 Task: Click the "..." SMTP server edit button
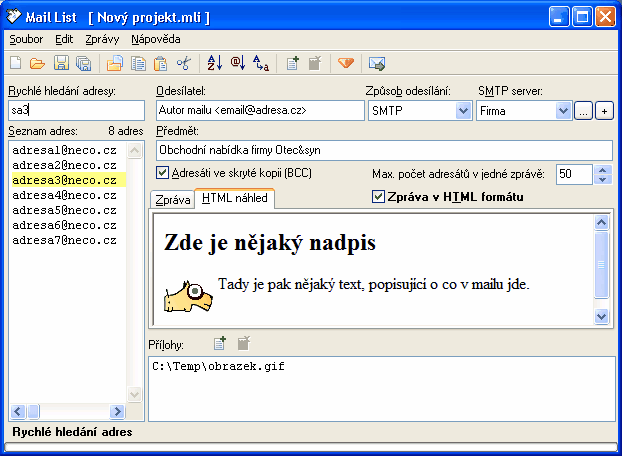[583, 111]
